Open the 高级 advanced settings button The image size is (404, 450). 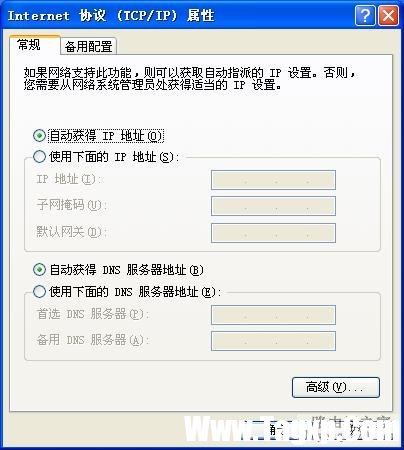[336, 387]
